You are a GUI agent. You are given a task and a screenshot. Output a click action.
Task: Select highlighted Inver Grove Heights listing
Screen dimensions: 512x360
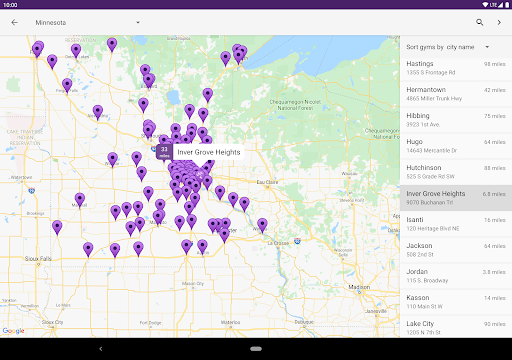(x=456, y=198)
